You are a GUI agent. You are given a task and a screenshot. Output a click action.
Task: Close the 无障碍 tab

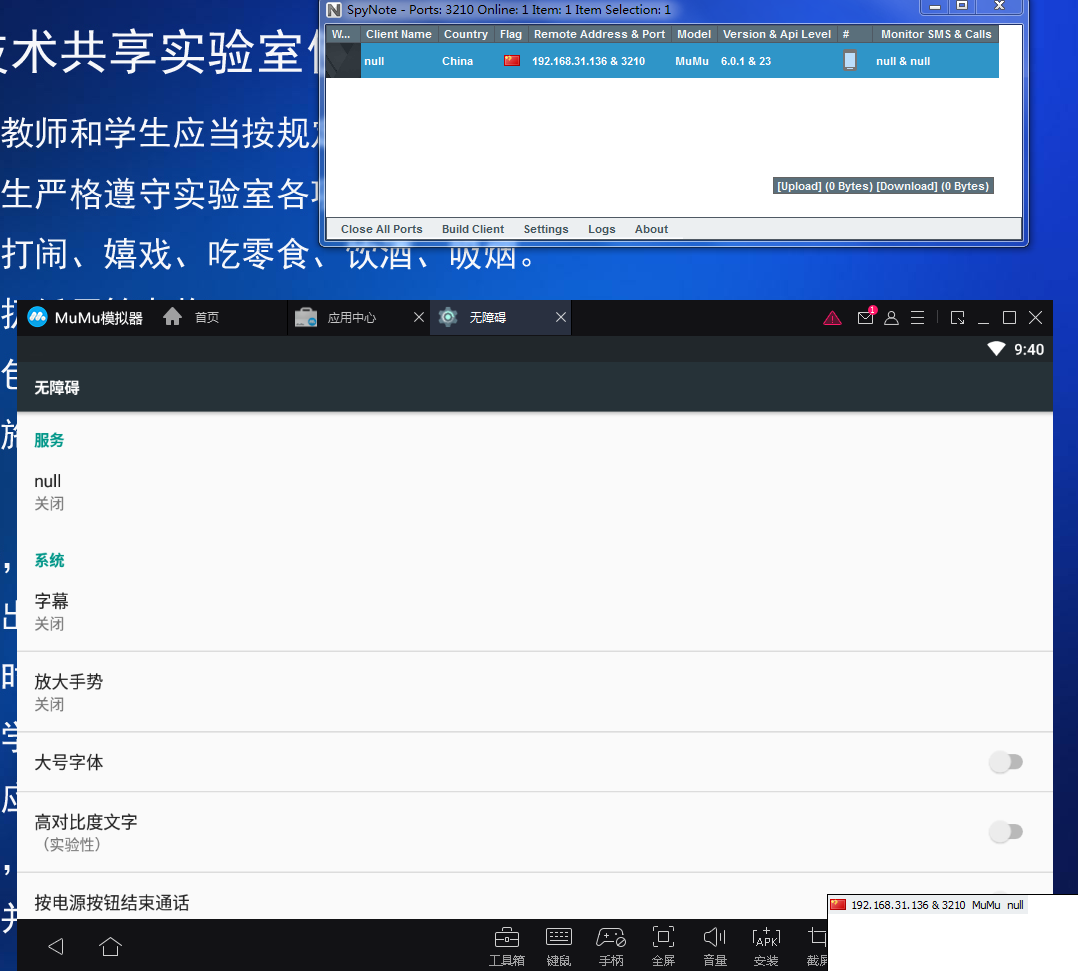pos(561,317)
